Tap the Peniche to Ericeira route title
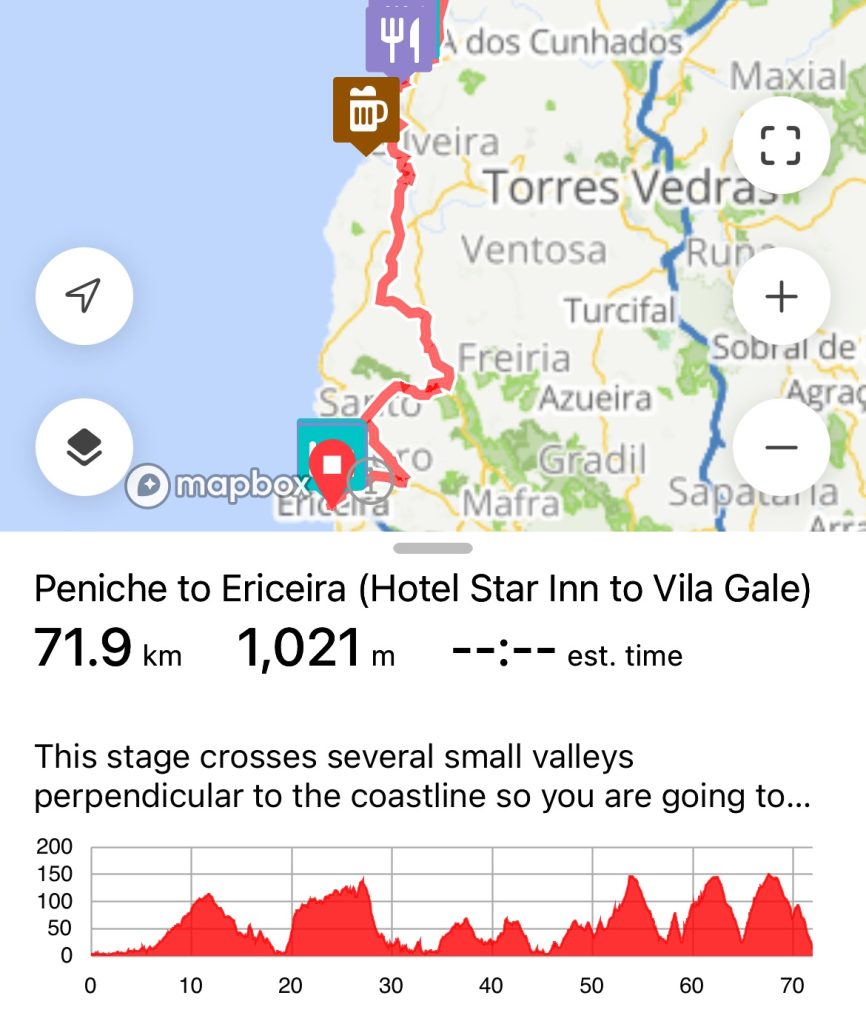The height and width of the screenshot is (1024, 866). [422, 589]
